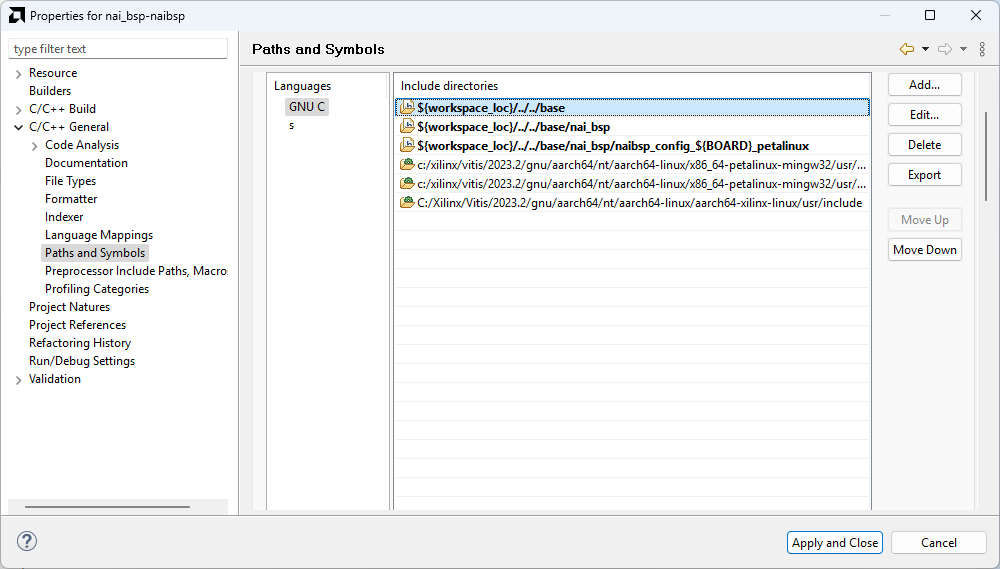The image size is (1000, 569).
Task: Click the icon of the aarch64-xilinx-linux include entry
Action: [407, 202]
